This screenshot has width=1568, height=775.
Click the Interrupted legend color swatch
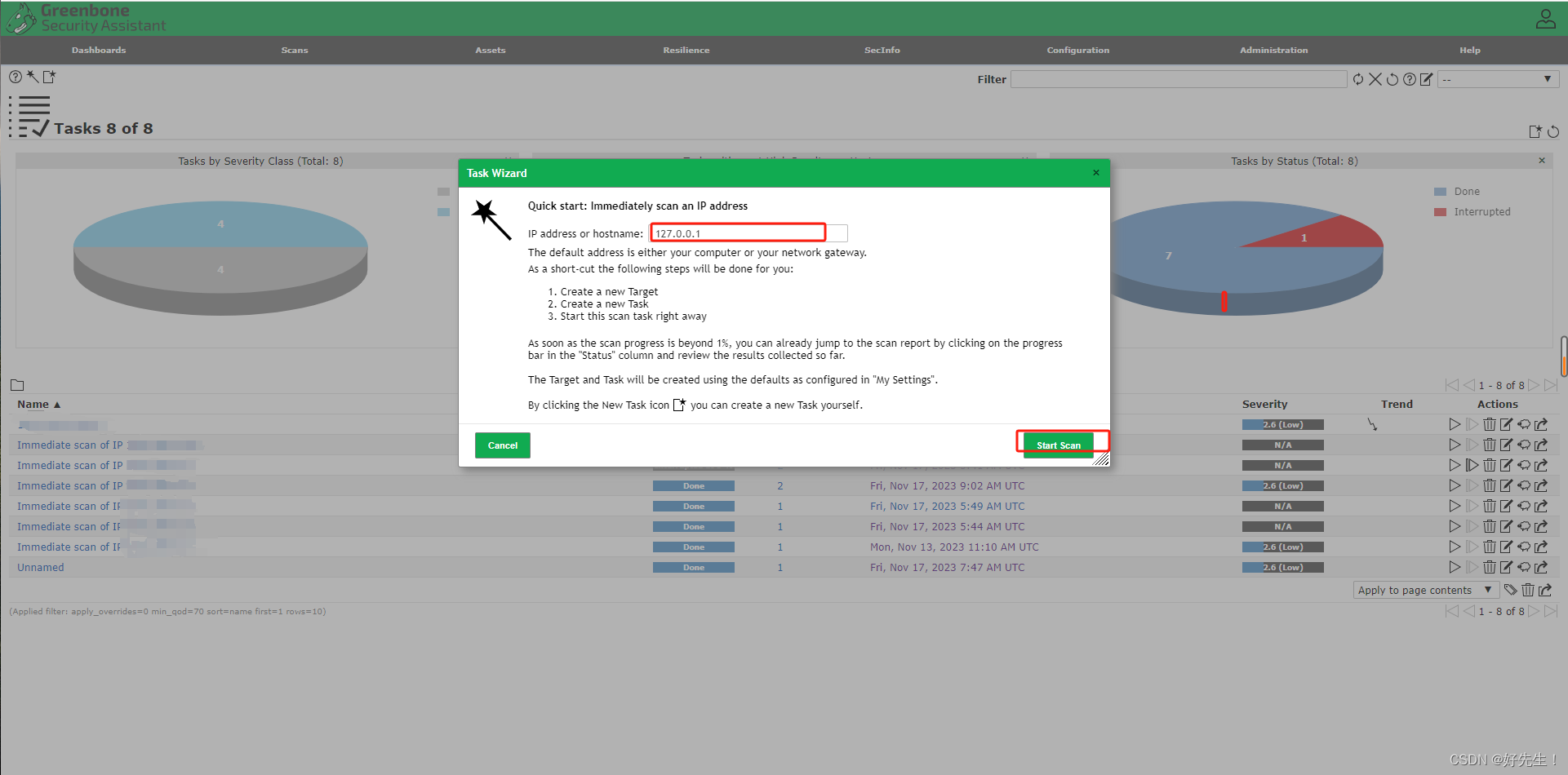(x=1441, y=212)
